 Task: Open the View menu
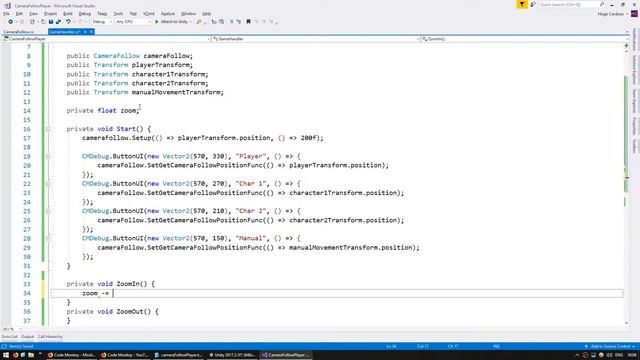click(33, 14)
